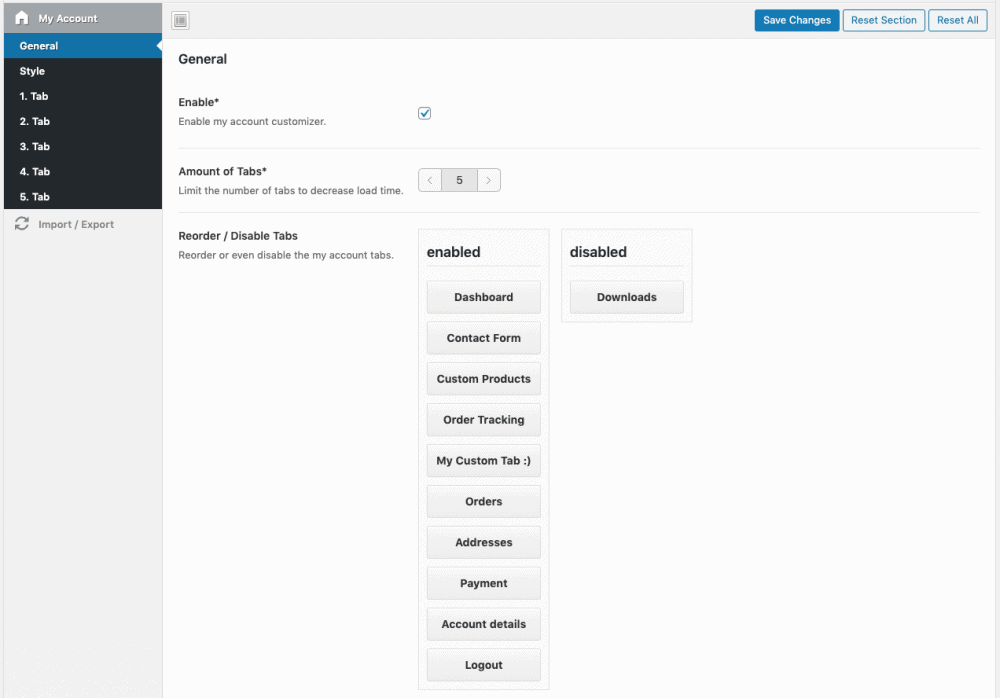Select the 3. Tab sidebar entry
This screenshot has width=1000, height=698.
pos(34,146)
